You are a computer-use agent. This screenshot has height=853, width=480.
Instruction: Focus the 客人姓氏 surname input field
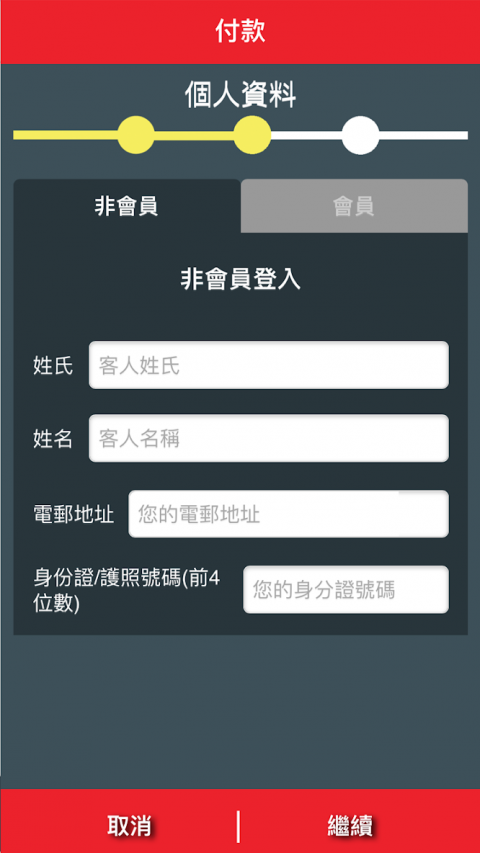click(x=269, y=365)
